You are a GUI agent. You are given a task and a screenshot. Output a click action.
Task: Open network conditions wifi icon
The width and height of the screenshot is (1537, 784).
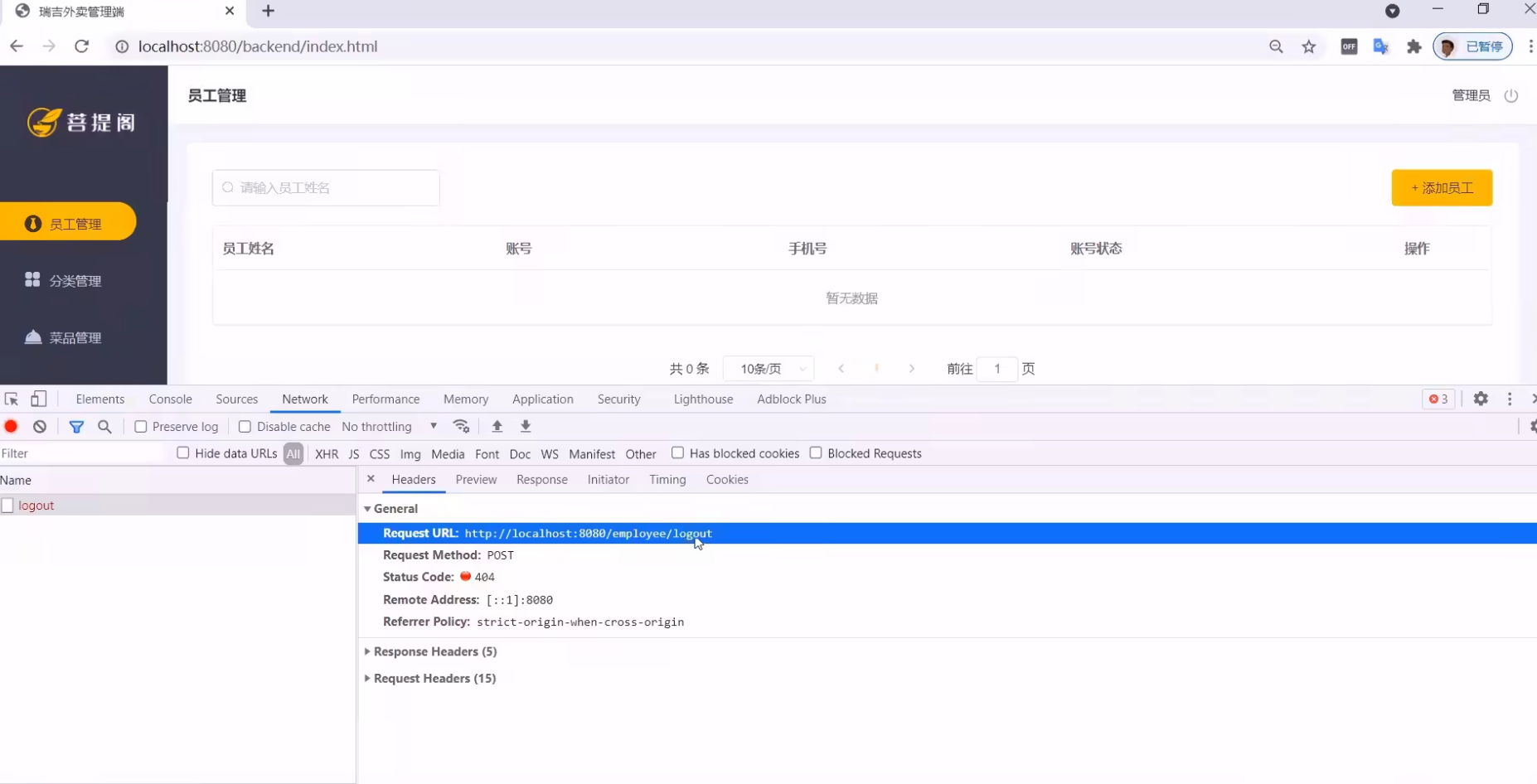pyautogui.click(x=462, y=426)
